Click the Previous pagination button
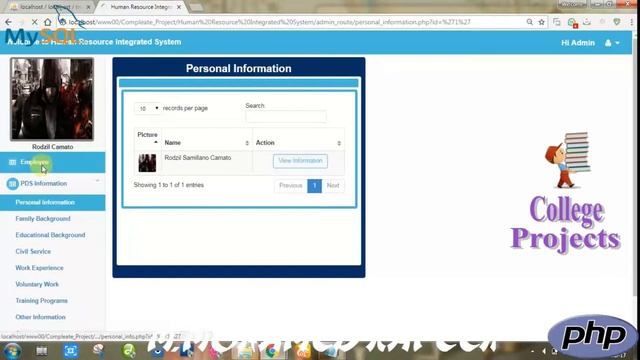The width and height of the screenshot is (640, 360). (x=291, y=186)
